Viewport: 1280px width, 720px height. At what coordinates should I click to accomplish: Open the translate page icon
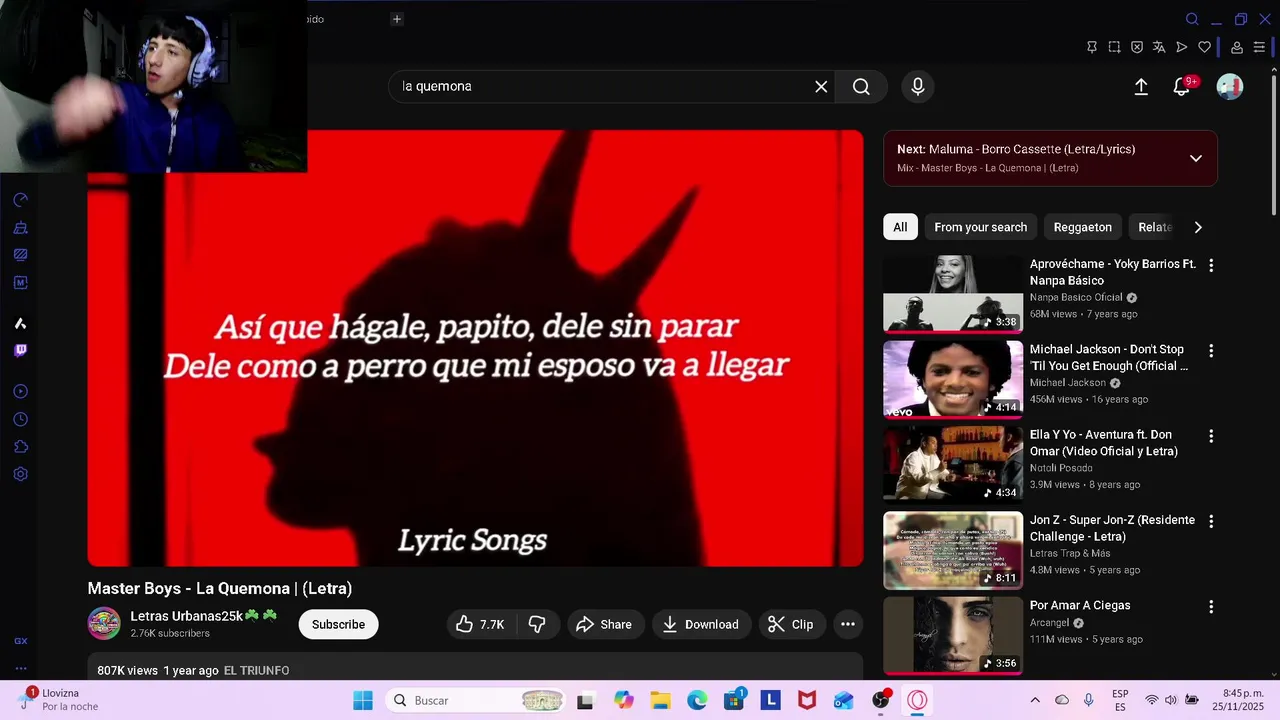1159,47
